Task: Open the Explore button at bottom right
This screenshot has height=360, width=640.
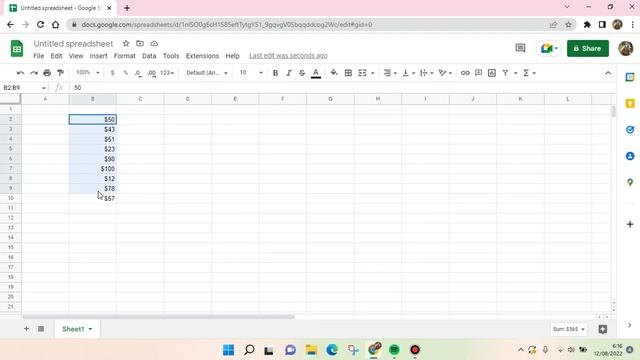Action: tap(603, 329)
